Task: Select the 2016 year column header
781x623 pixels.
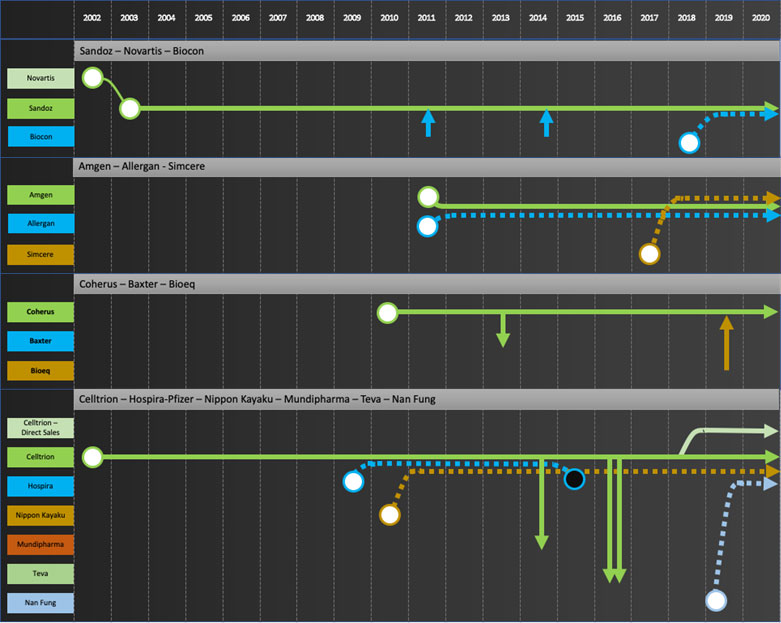Action: pyautogui.click(x=612, y=18)
